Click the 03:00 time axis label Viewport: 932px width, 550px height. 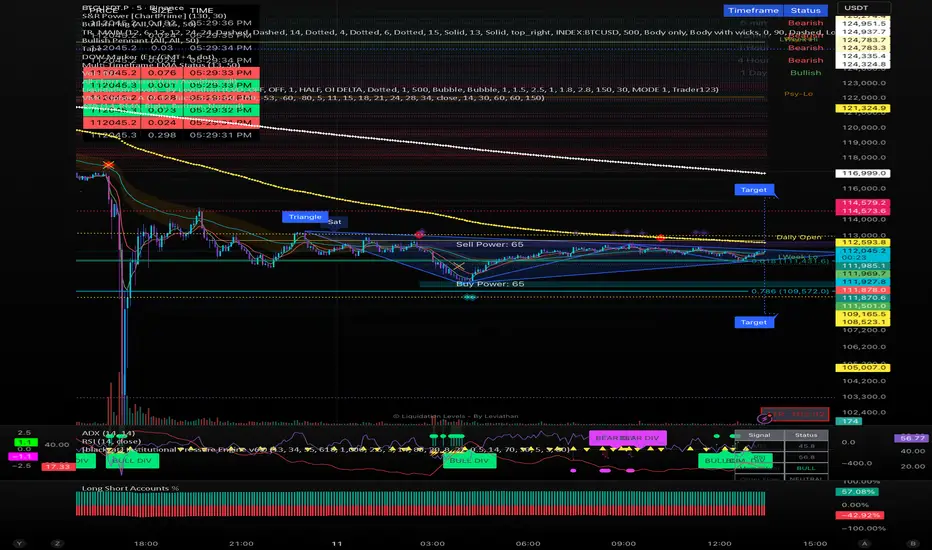point(432,543)
